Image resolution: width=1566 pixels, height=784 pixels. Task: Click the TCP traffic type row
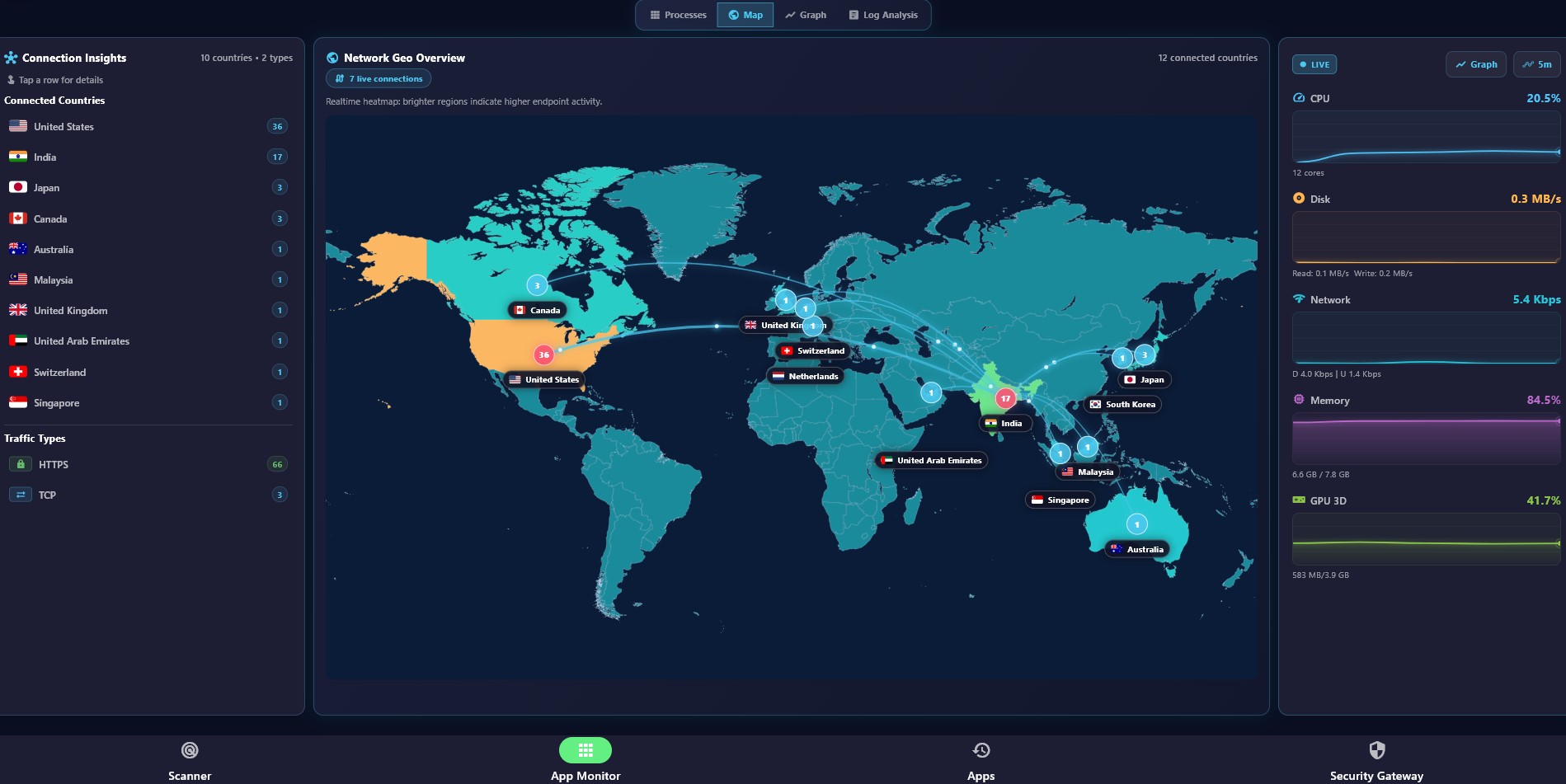coord(148,495)
